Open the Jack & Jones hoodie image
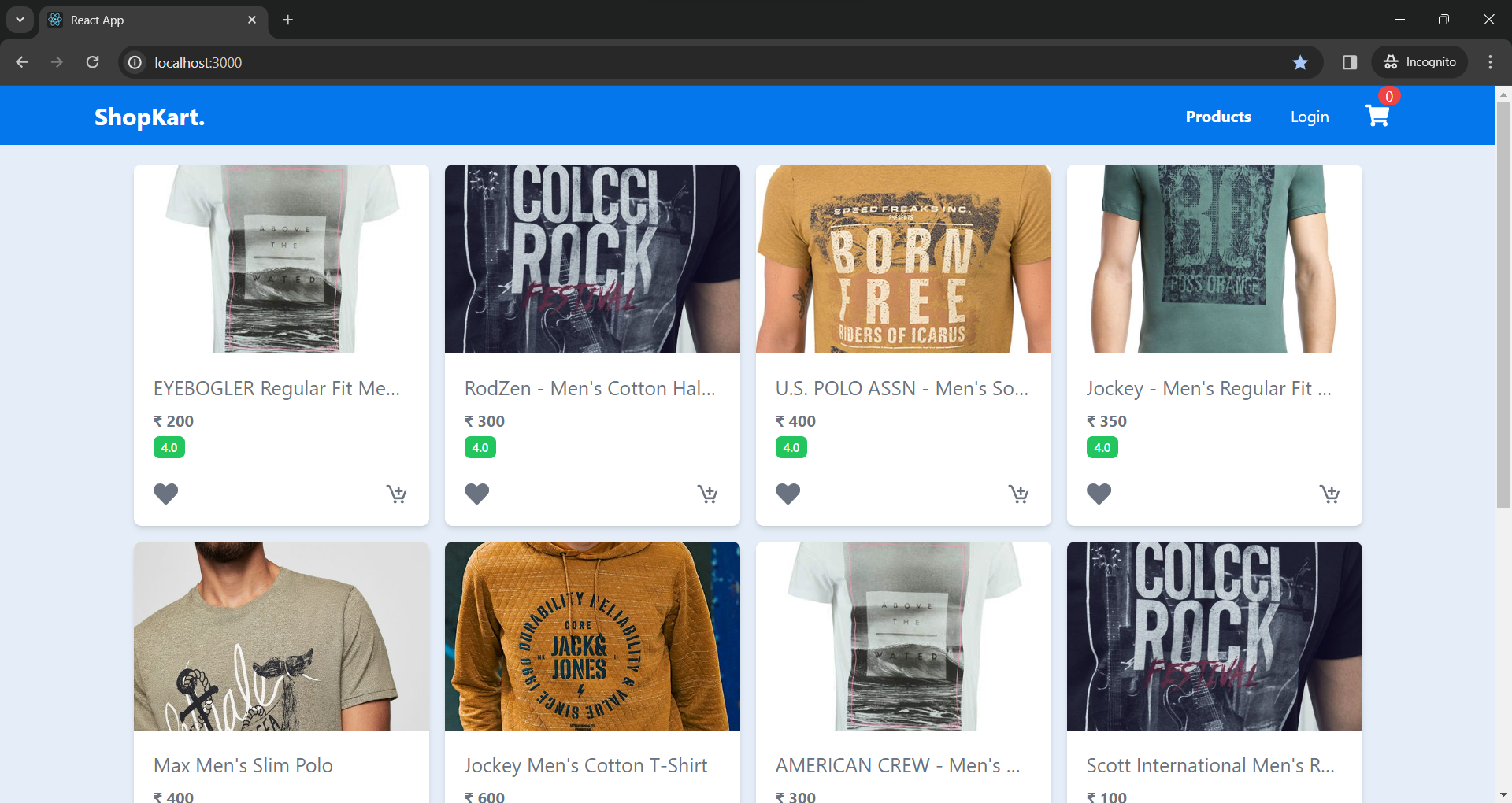The height and width of the screenshot is (803, 1512). [592, 636]
